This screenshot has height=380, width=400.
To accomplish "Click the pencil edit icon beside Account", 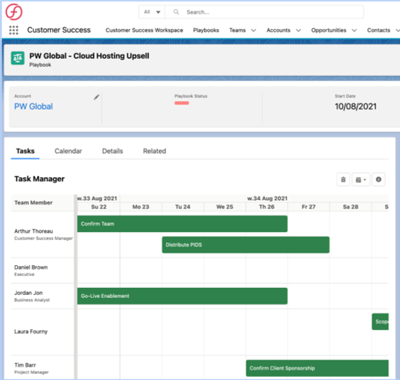I will point(96,97).
